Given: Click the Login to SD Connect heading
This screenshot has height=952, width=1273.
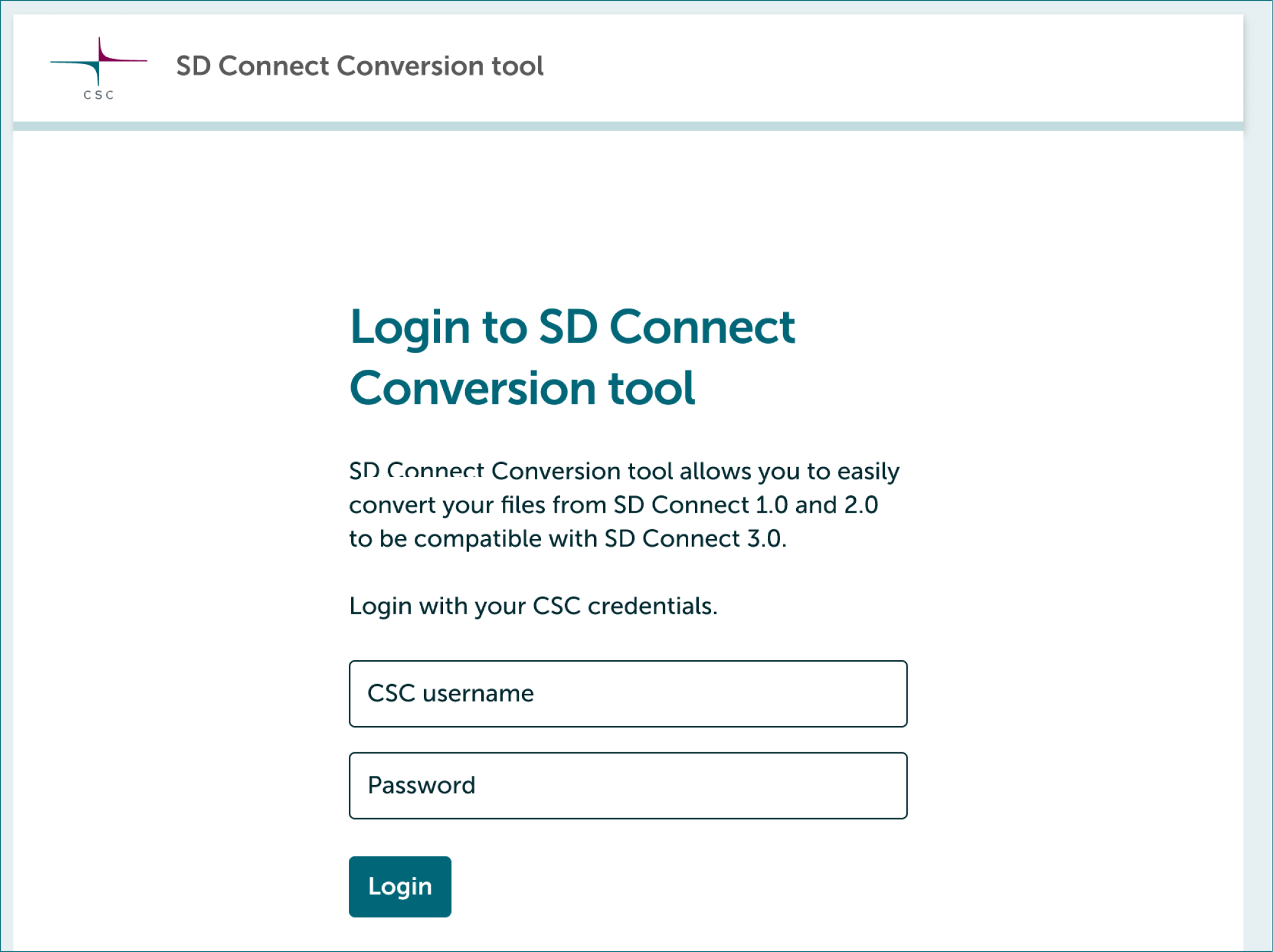Looking at the screenshot, I should [572, 356].
